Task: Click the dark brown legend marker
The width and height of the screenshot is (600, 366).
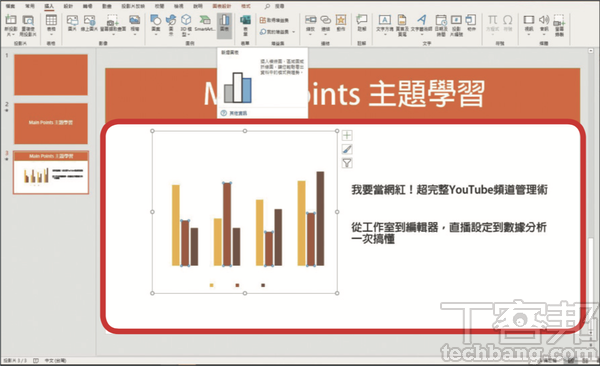Action: coord(263,285)
